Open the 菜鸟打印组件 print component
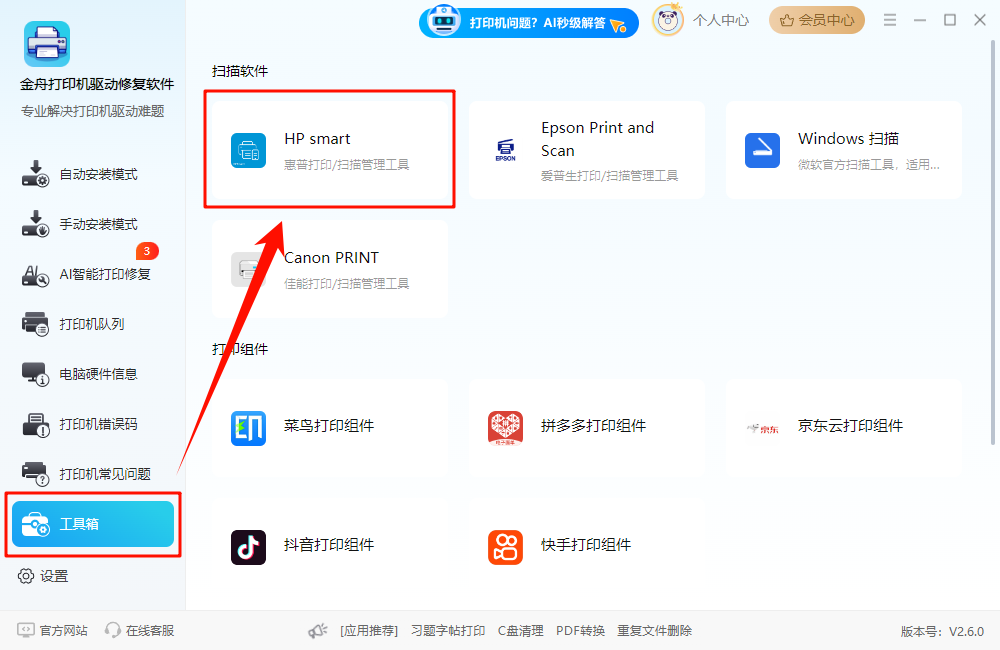 329,426
